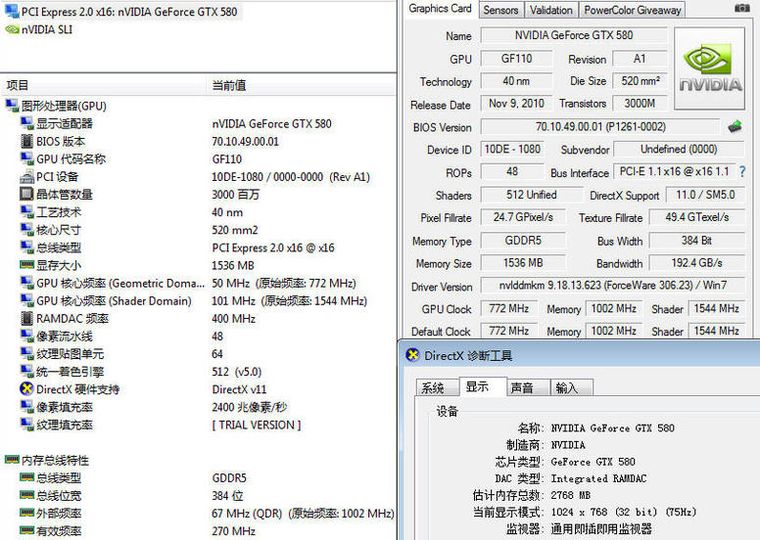
Task: Click the GPU 代码名称 row icon
Action: pos(27,159)
